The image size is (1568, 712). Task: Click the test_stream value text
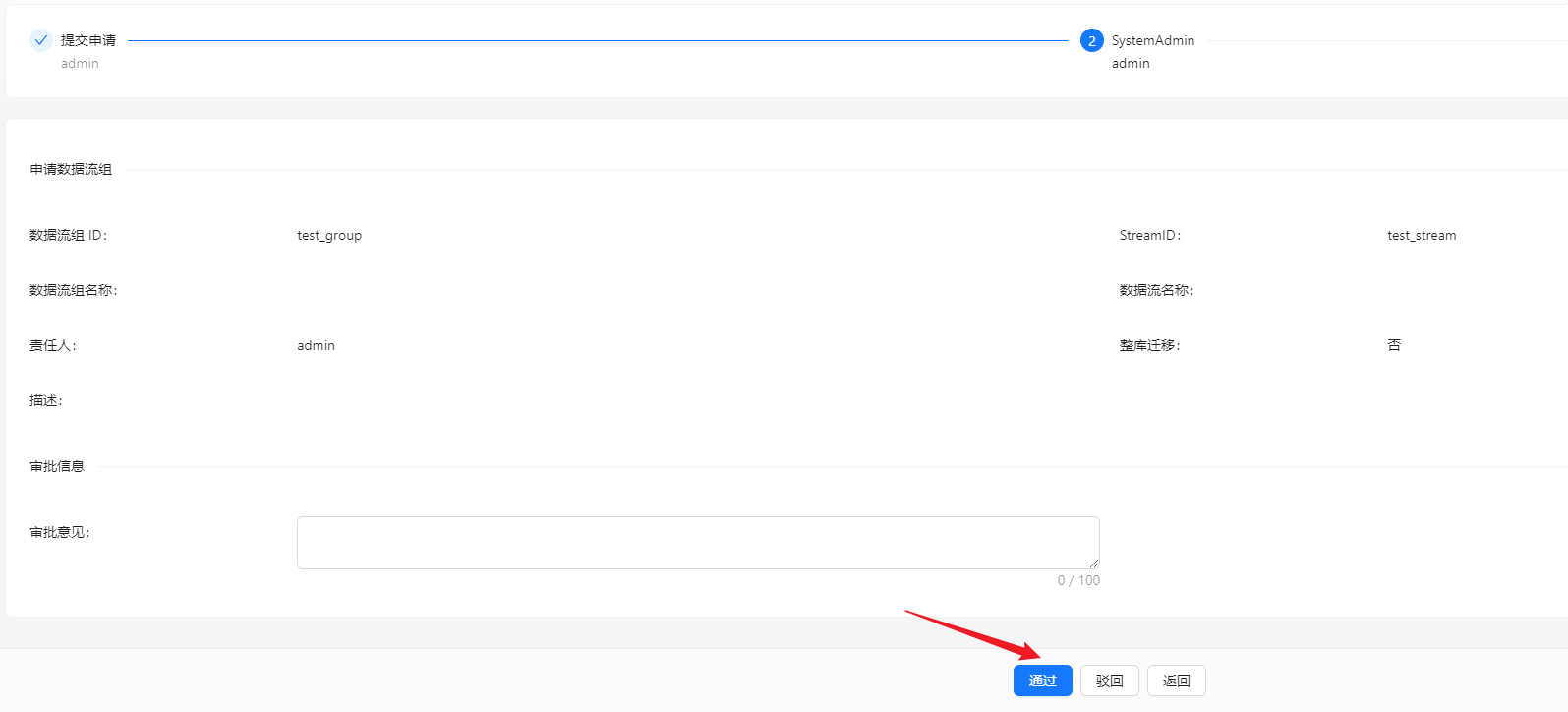tap(1422, 235)
